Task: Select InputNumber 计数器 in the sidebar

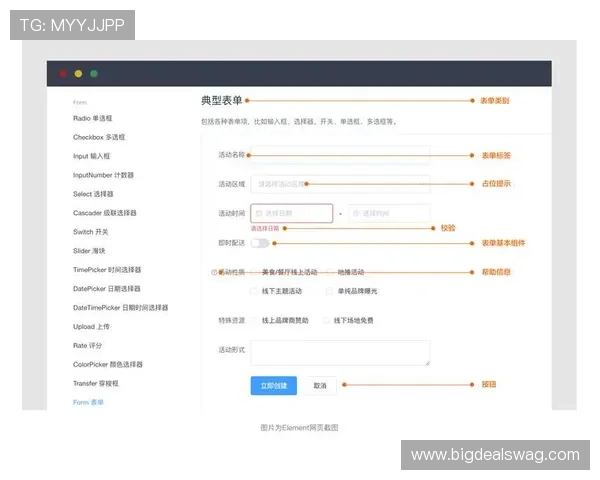Action: (103, 175)
